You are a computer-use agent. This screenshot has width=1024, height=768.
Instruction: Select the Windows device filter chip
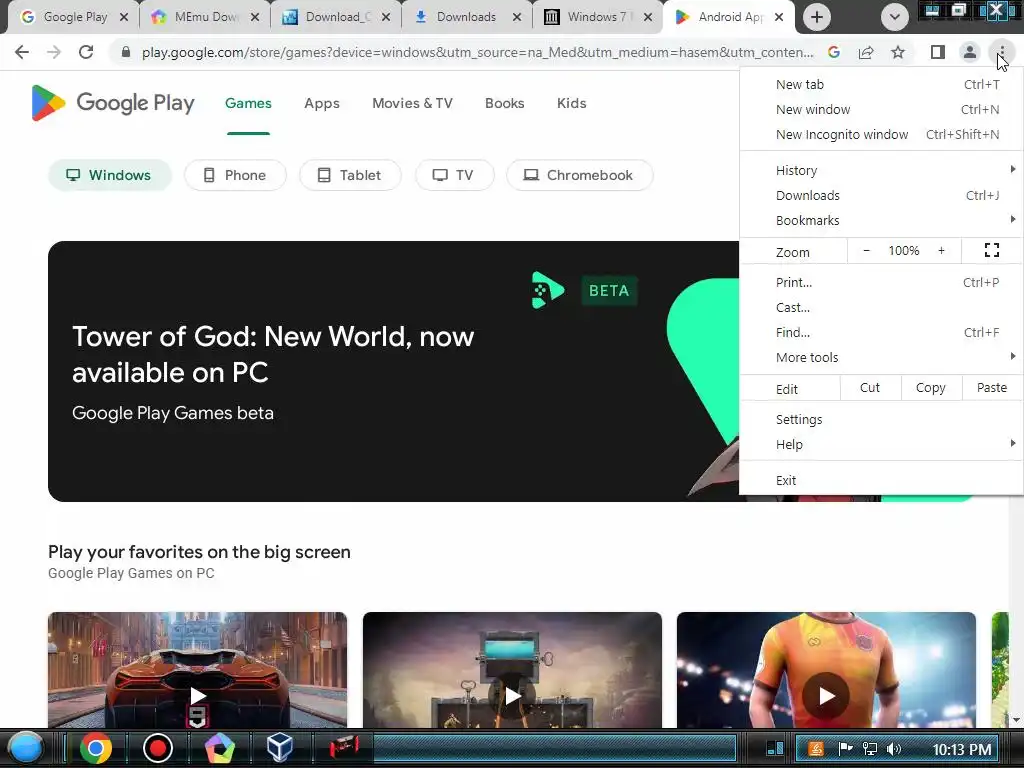tap(110, 175)
